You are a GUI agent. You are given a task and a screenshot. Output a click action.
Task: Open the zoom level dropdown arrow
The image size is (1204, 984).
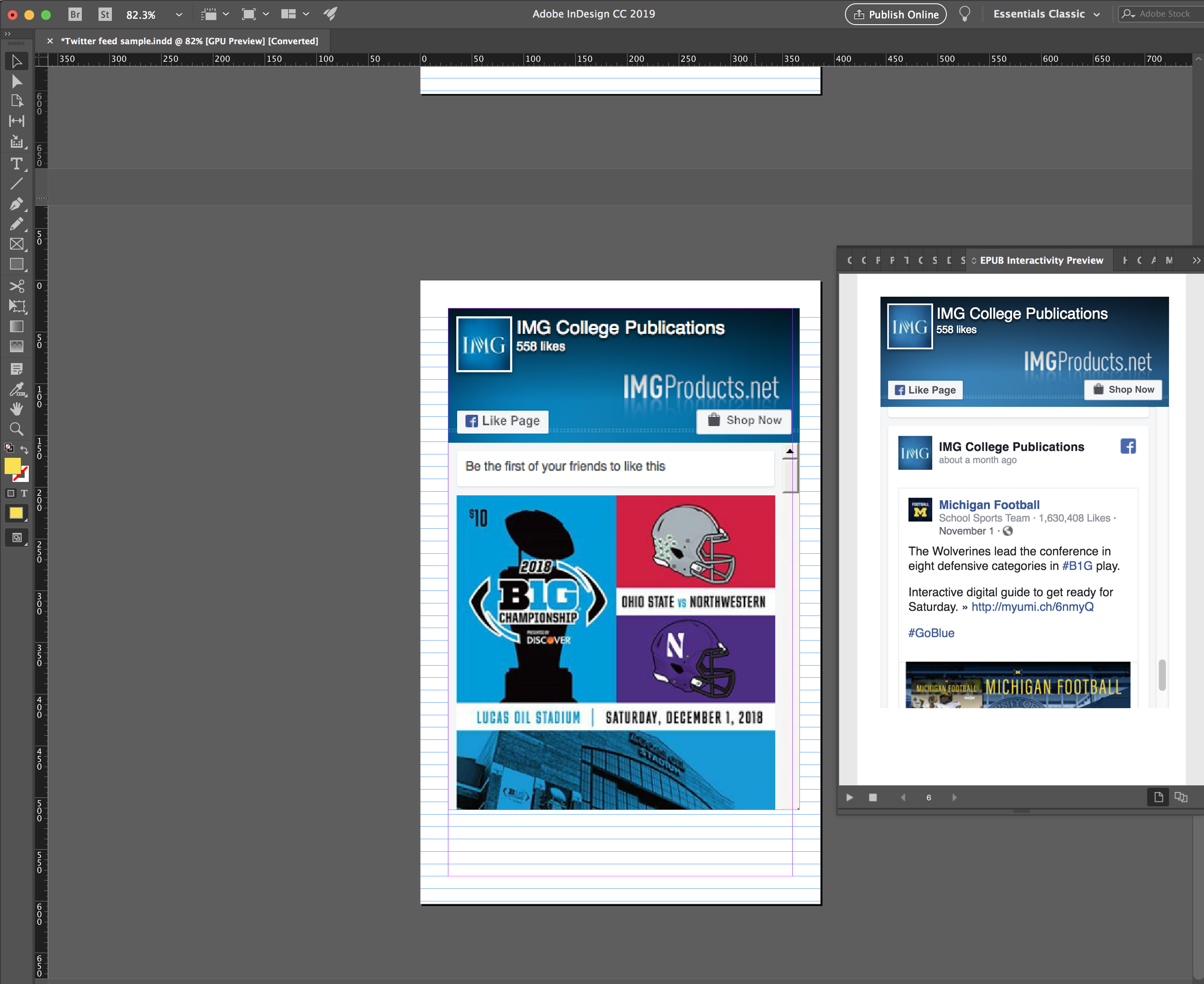coord(179,15)
